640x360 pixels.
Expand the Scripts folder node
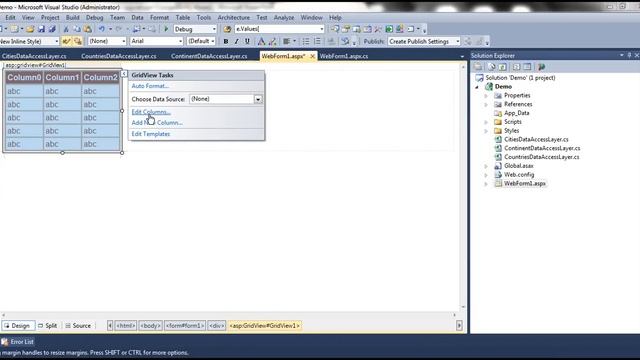(486, 122)
